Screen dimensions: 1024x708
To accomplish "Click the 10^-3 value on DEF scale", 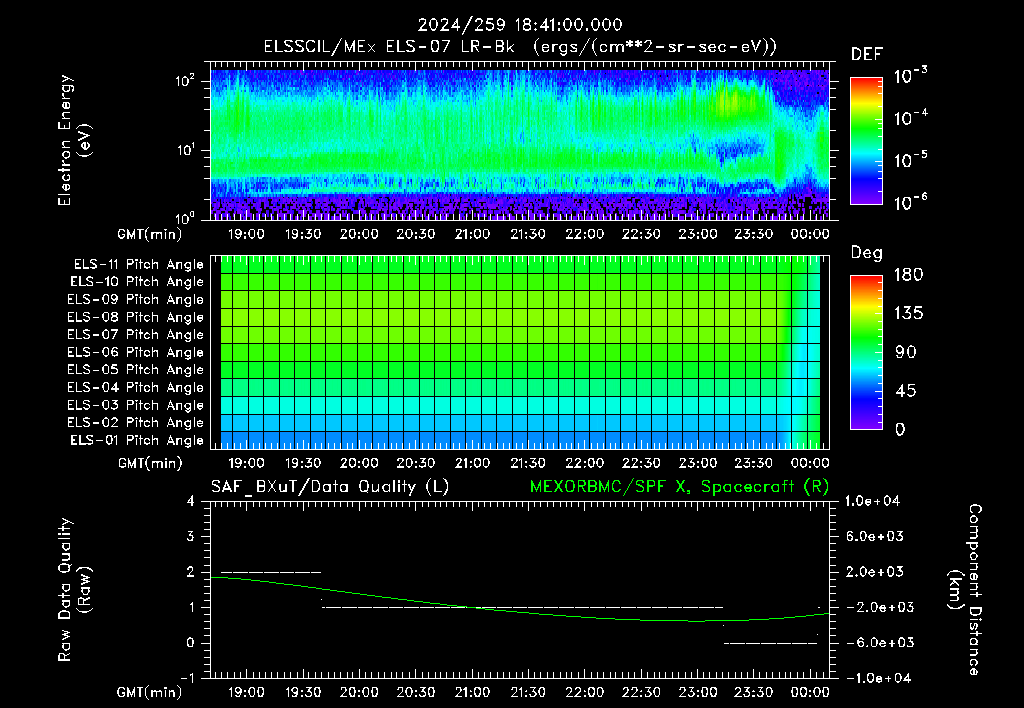I will point(910,76).
